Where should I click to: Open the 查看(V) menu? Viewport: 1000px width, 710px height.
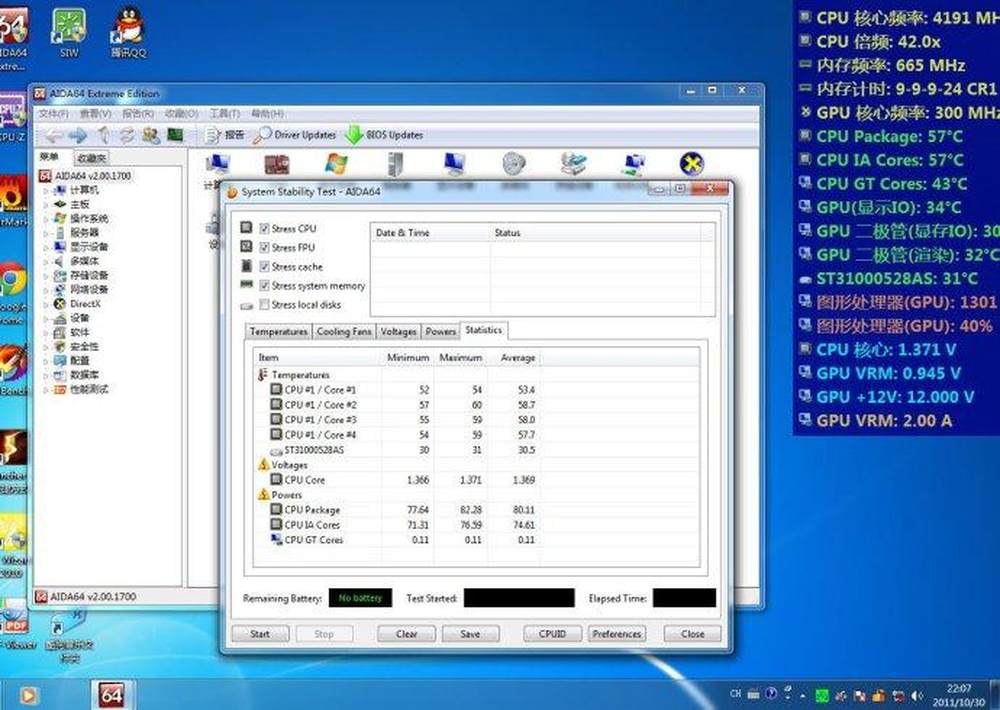click(x=96, y=114)
